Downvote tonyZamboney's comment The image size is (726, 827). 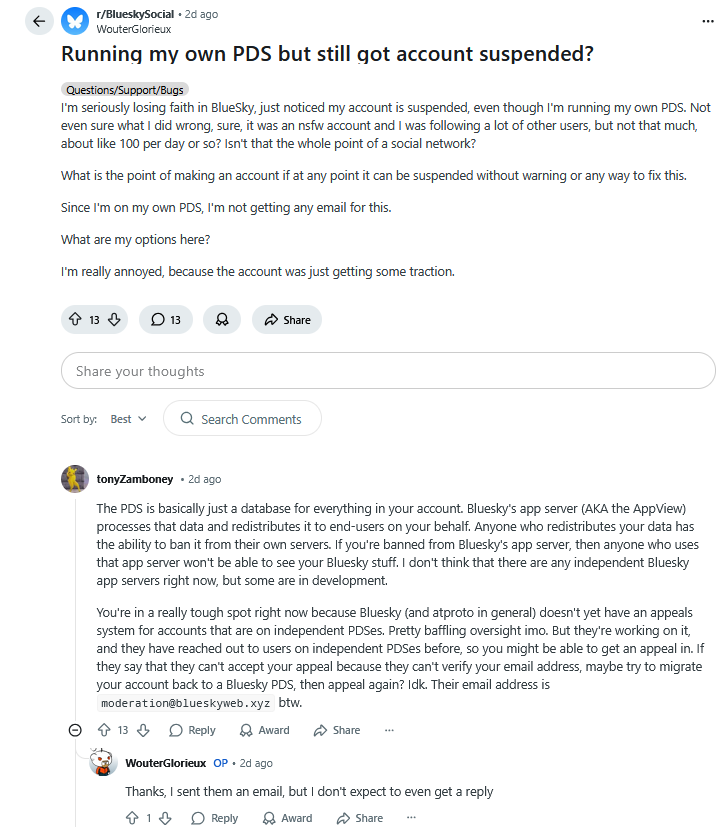[142, 730]
